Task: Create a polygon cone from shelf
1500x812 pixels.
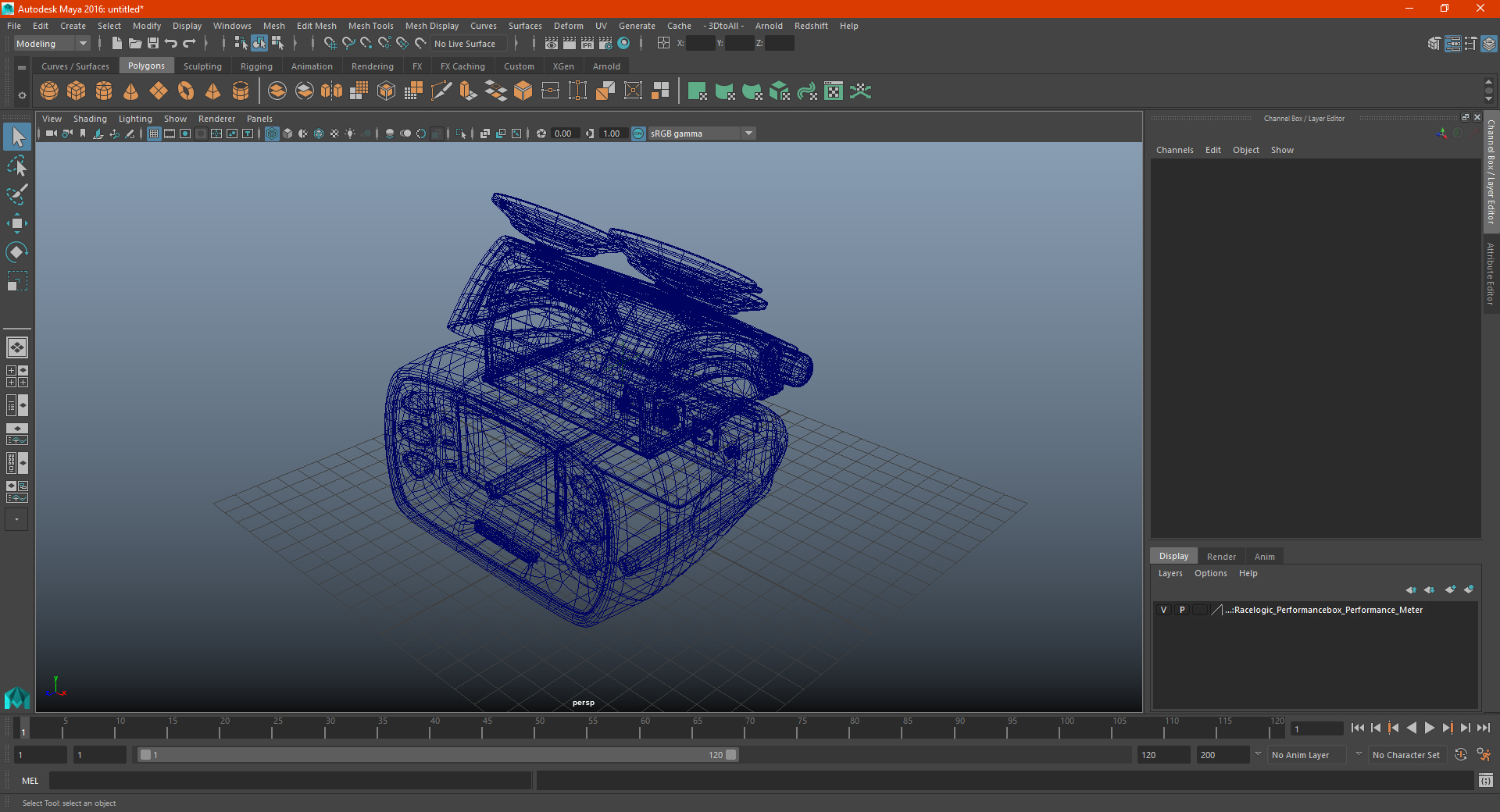Action: point(131,91)
